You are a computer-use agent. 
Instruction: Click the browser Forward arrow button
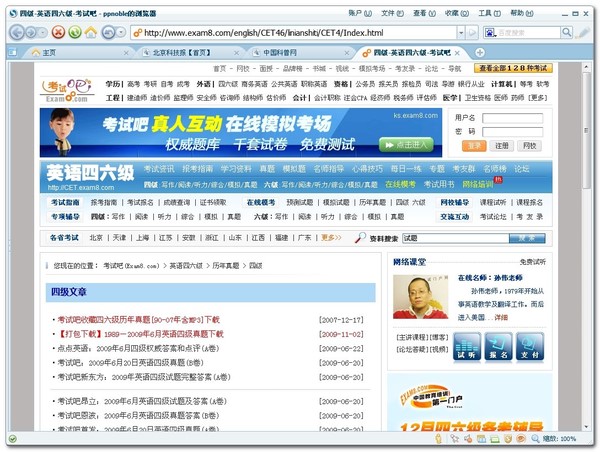point(31,33)
